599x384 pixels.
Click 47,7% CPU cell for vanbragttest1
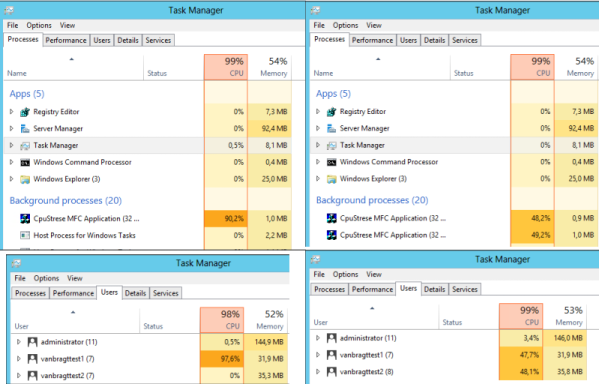[521, 355]
